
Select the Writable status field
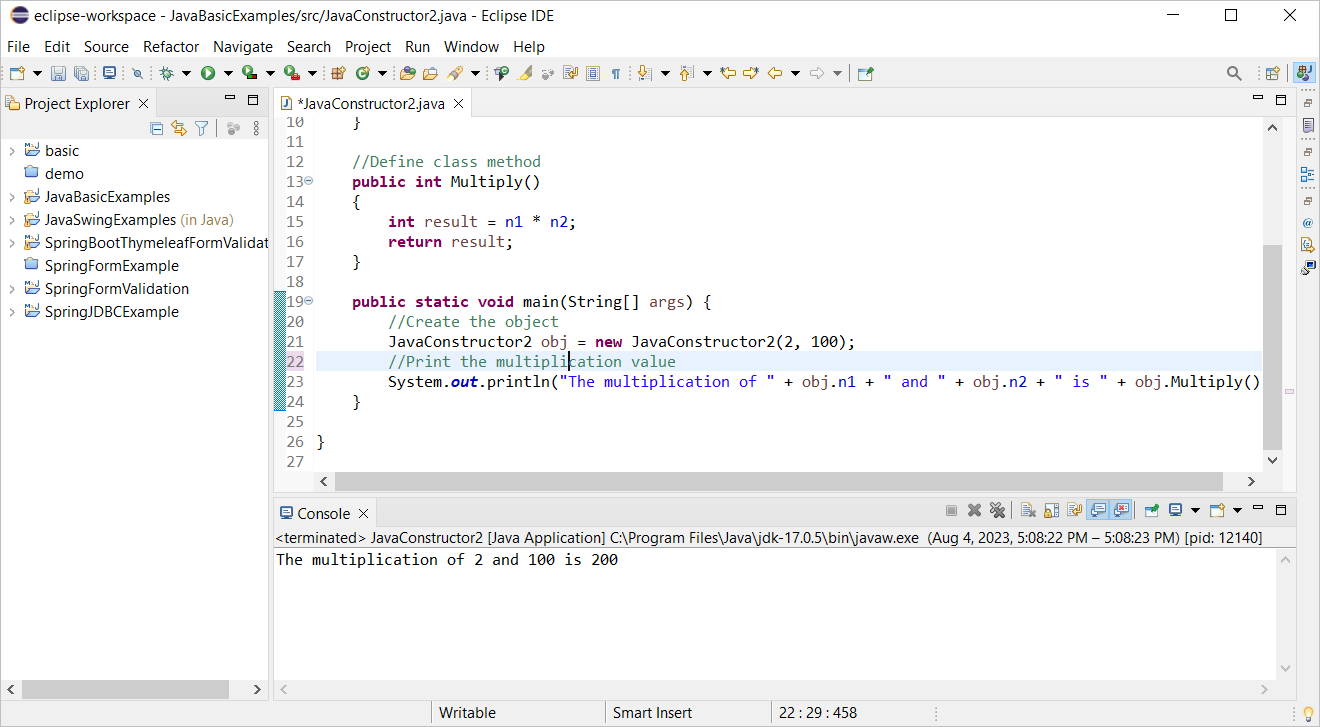465,712
